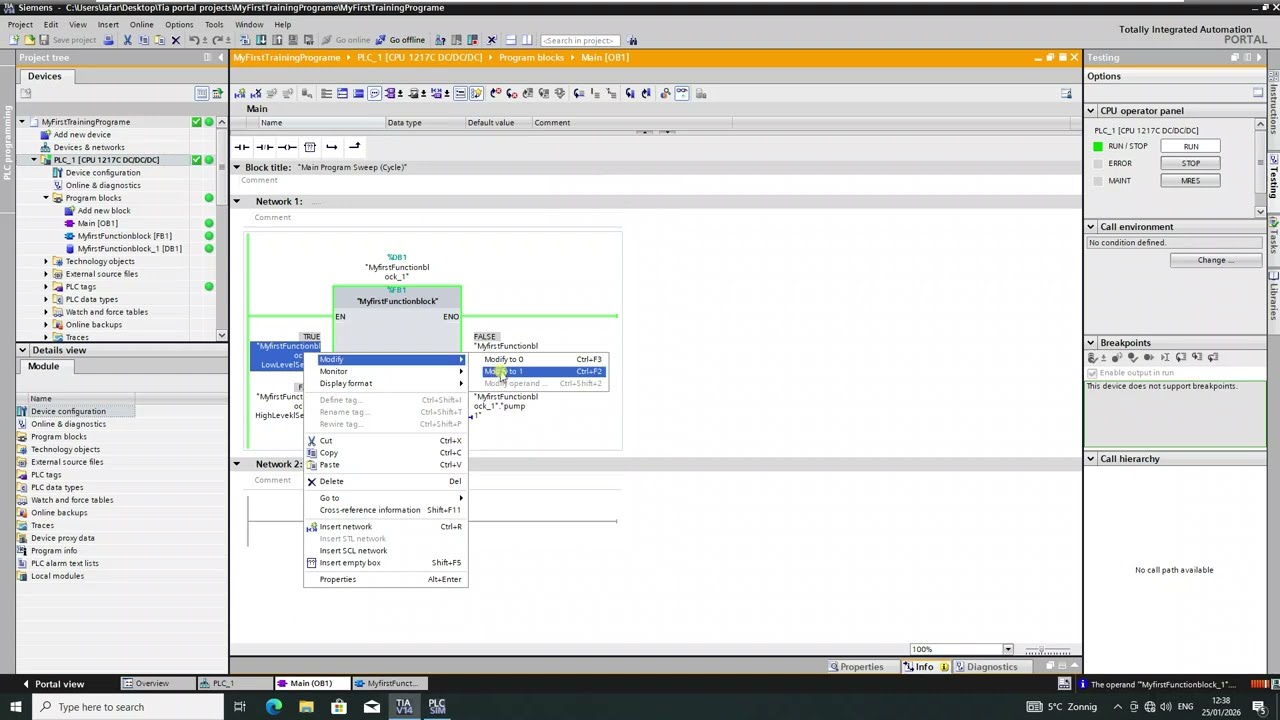
Task: Click the open branch instruction icon
Action: click(332, 147)
